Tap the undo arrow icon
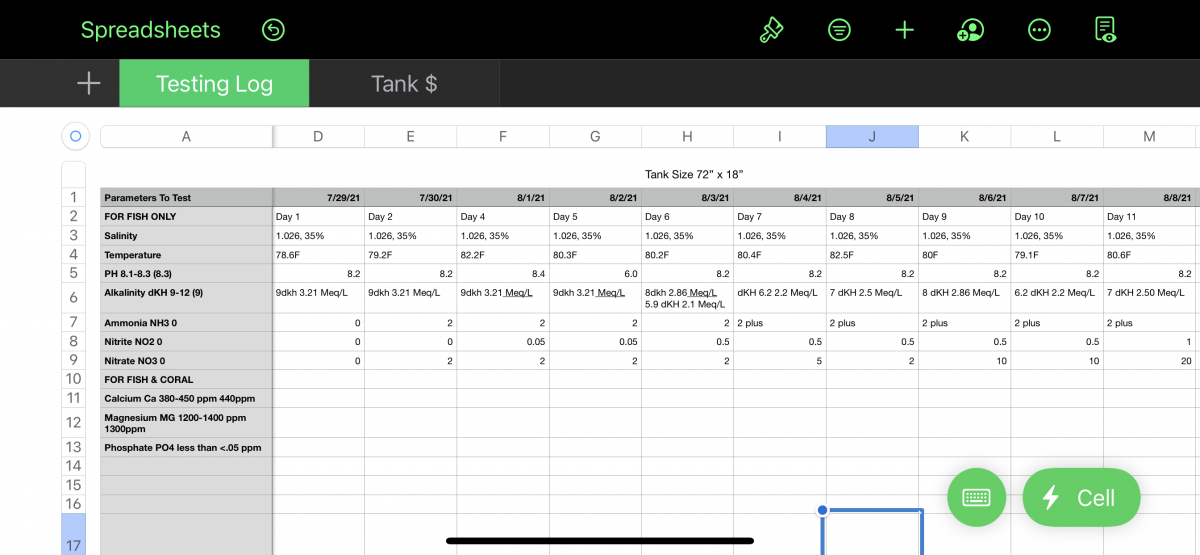The width and height of the screenshot is (1200, 555). pos(273,30)
